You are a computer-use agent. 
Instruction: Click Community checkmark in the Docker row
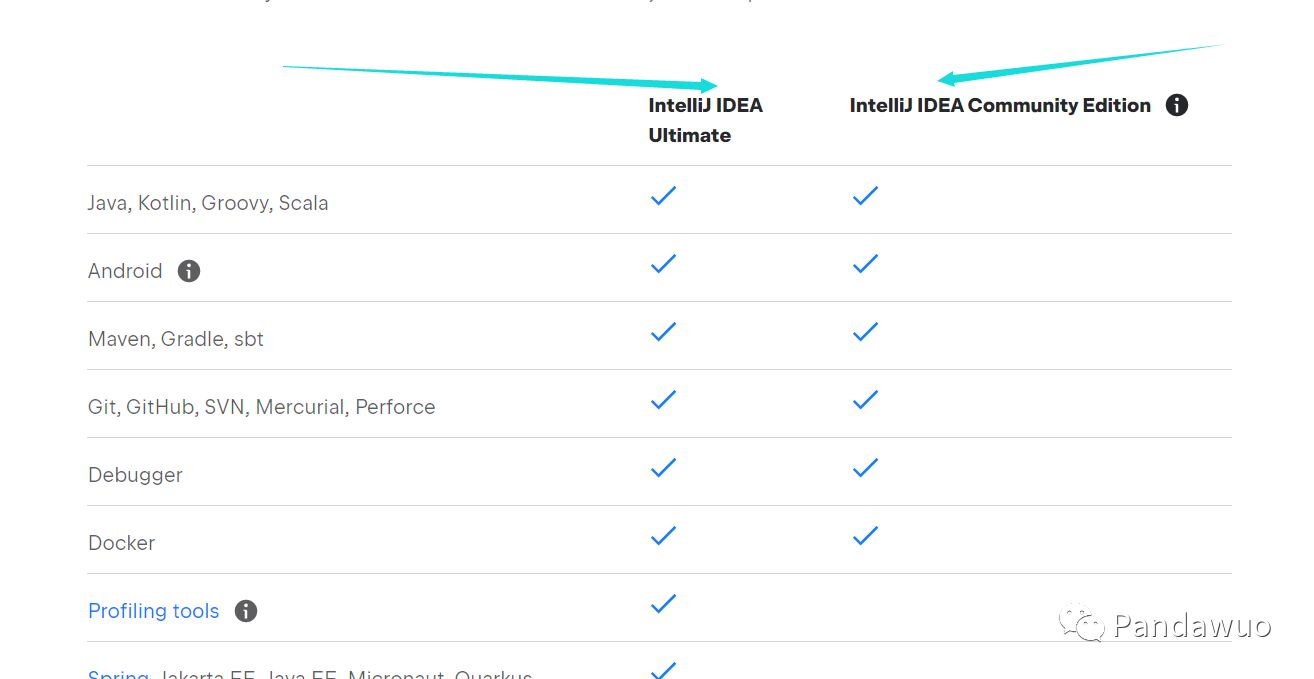pos(865,536)
